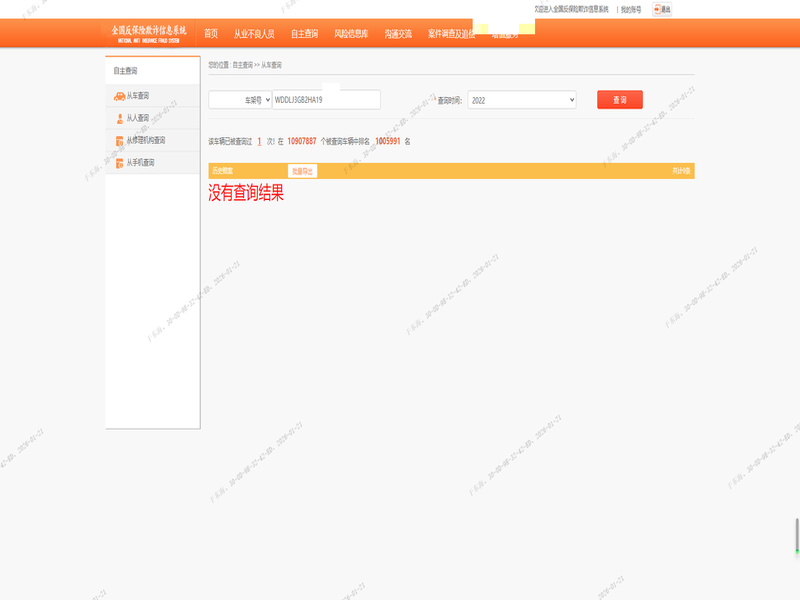Open the 沟通交流 navigation item
This screenshot has height=600, width=800.
click(x=398, y=34)
